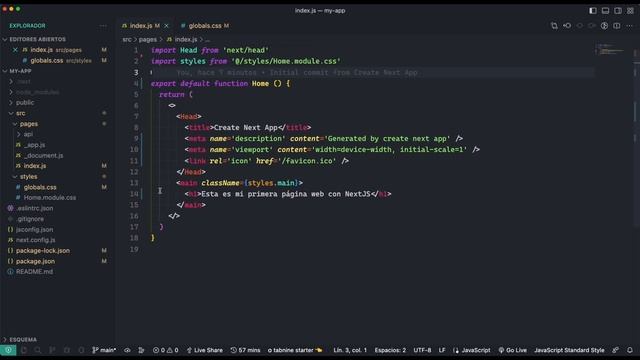Close index.js in open editors list
The height and width of the screenshot is (360, 640).
[x=15, y=50]
